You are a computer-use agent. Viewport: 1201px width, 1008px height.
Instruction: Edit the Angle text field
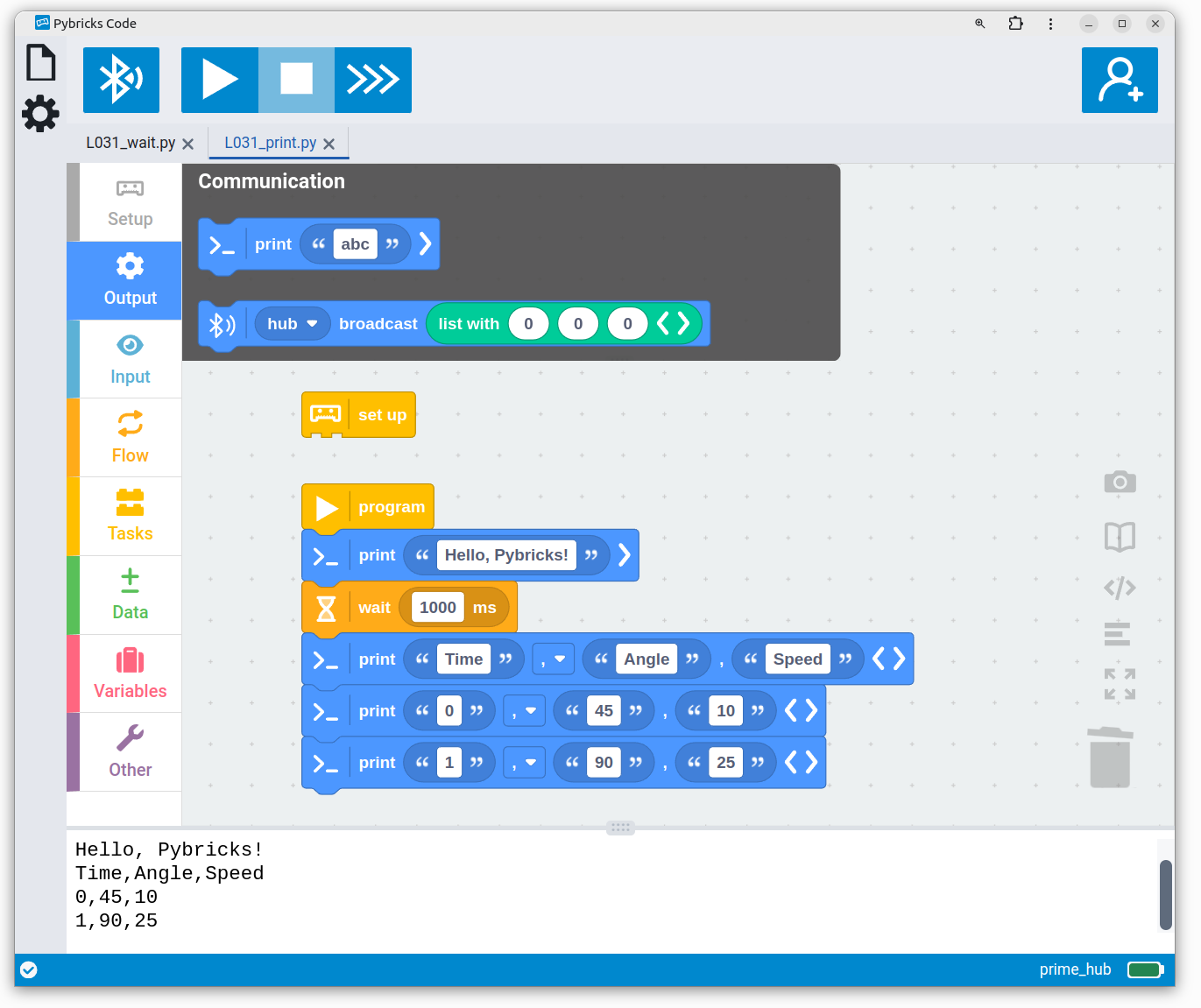646,659
